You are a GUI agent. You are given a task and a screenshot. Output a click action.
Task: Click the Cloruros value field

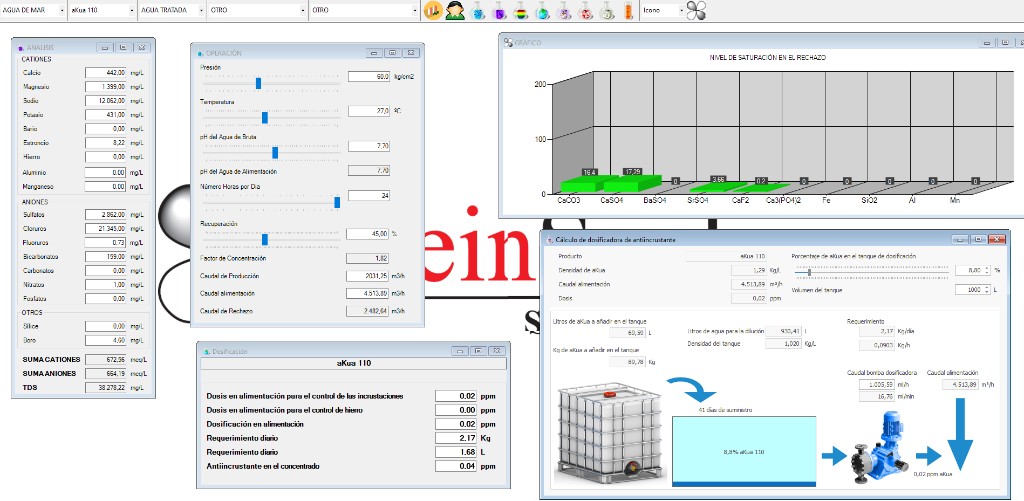point(105,229)
